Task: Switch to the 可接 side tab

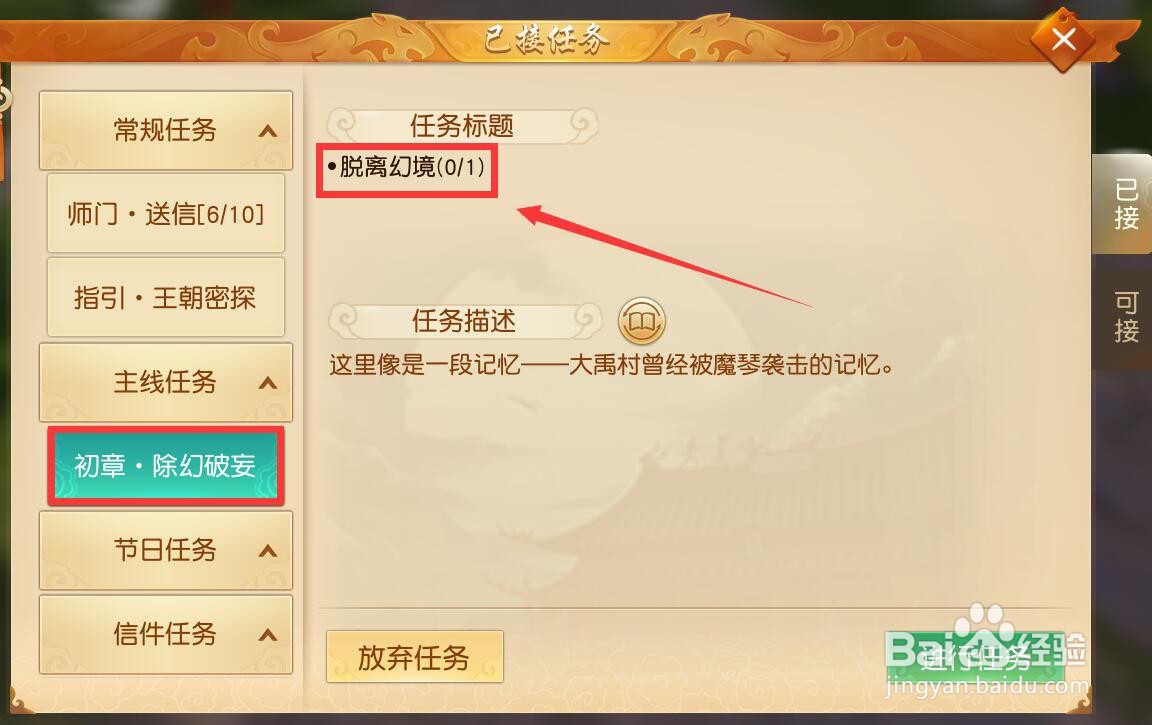Action: tap(1124, 317)
